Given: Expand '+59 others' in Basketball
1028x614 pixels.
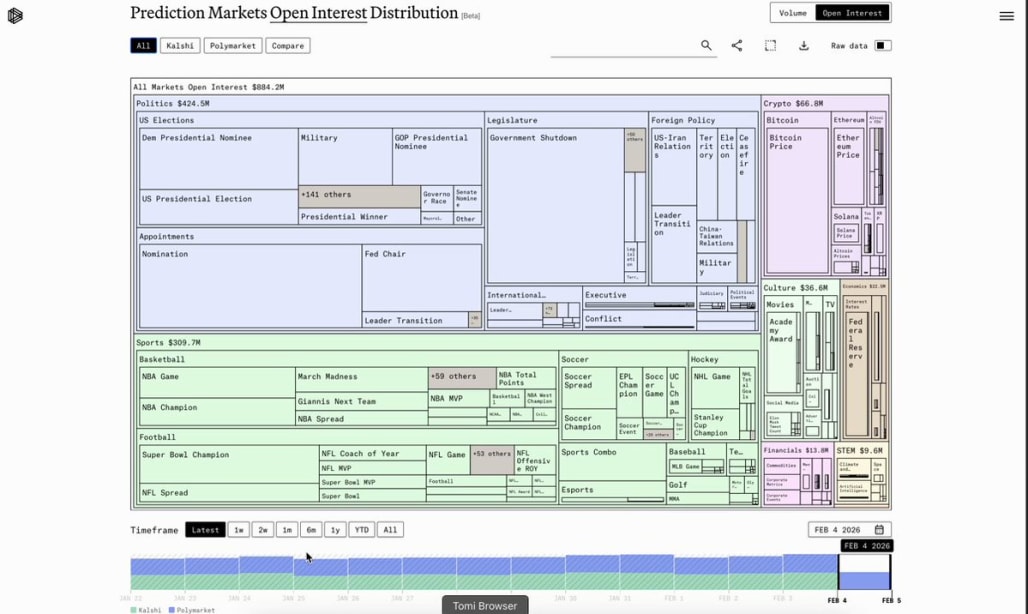Looking at the screenshot, I should tap(461, 378).
